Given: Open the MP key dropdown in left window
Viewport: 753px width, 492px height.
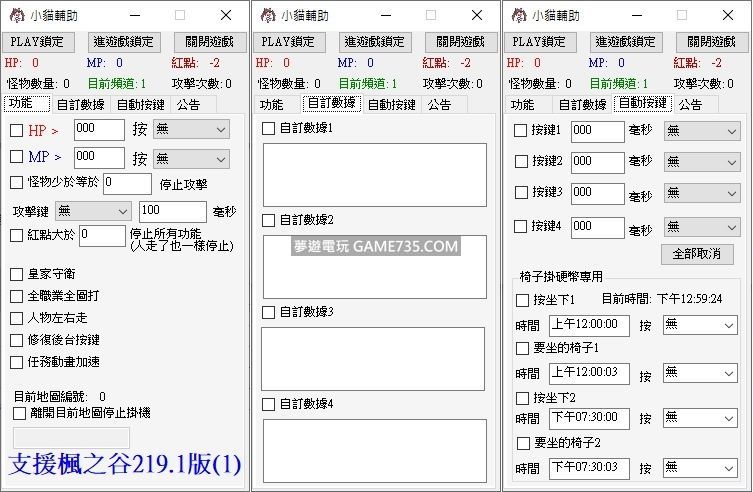Looking at the screenshot, I should [x=191, y=159].
